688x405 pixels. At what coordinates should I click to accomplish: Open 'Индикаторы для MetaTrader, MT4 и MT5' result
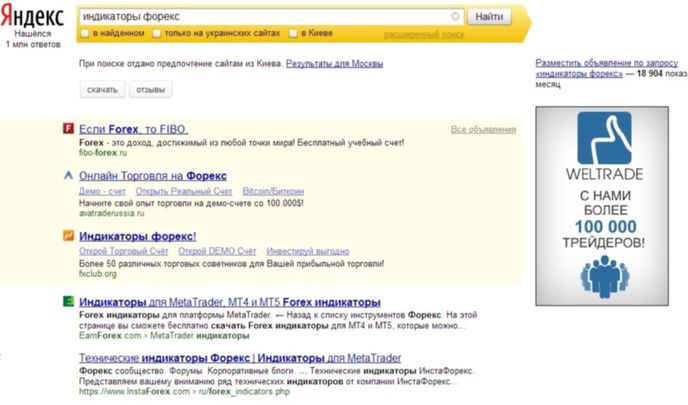pyautogui.click(x=229, y=302)
